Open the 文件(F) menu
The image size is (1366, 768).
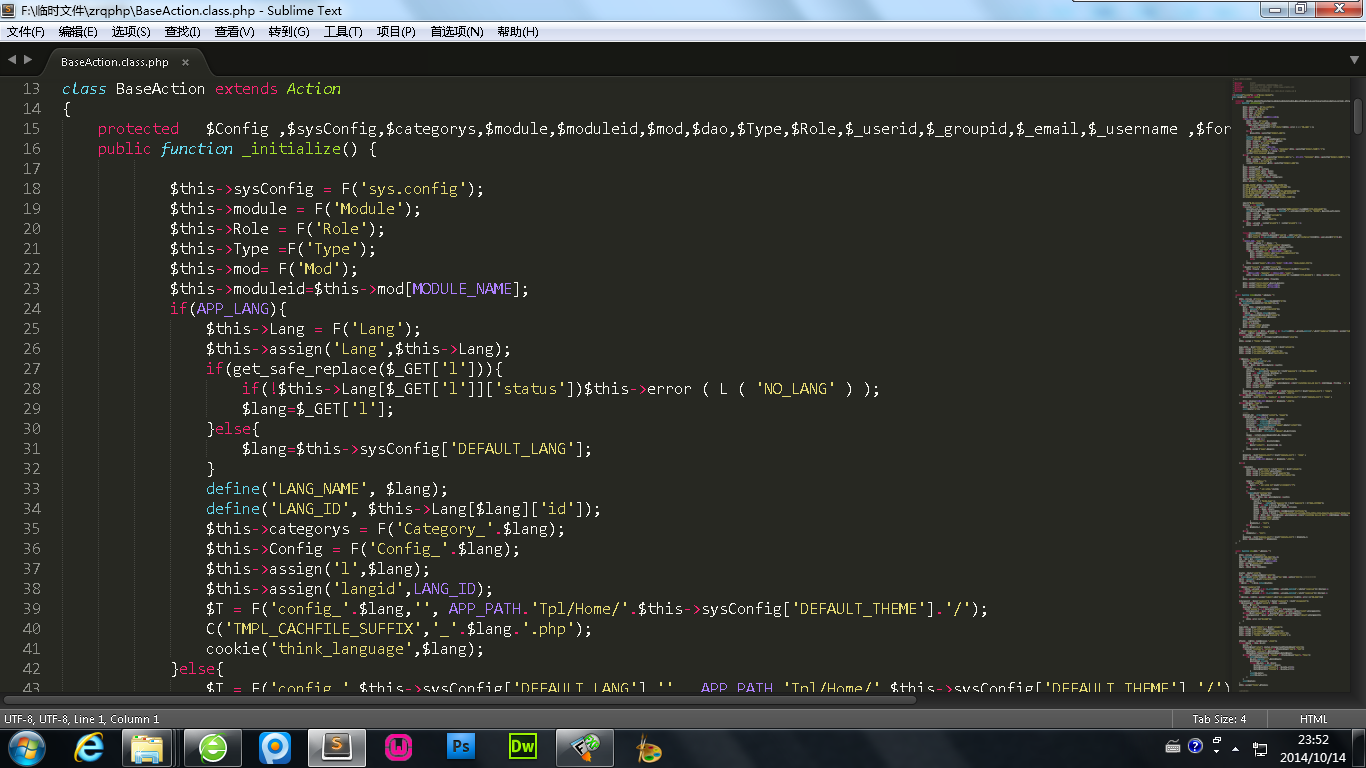[x=26, y=31]
